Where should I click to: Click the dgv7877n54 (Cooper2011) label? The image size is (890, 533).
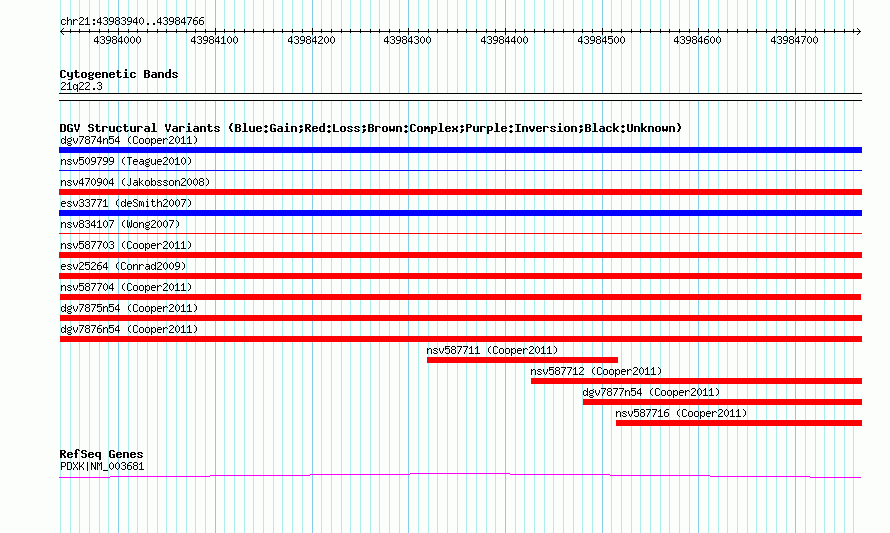651,392
